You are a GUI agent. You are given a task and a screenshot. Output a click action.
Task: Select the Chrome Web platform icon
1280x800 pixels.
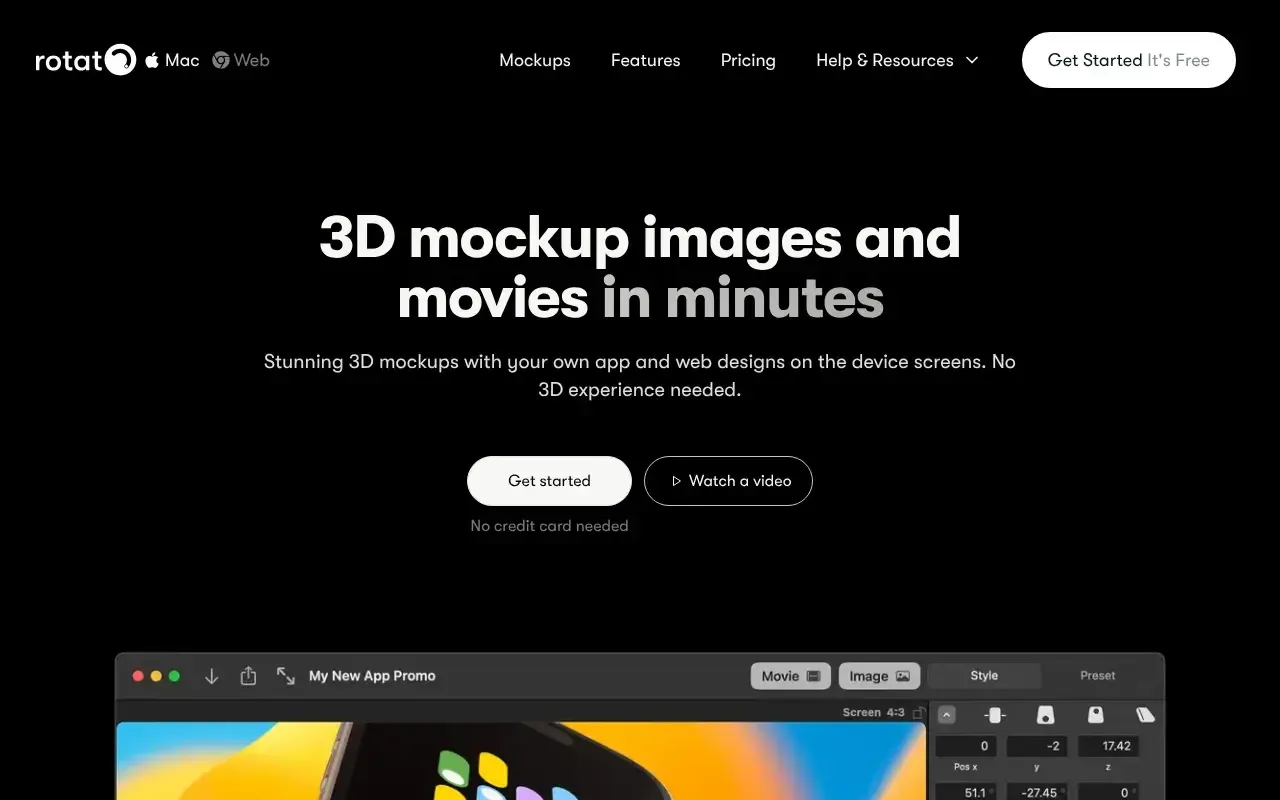[x=221, y=60]
